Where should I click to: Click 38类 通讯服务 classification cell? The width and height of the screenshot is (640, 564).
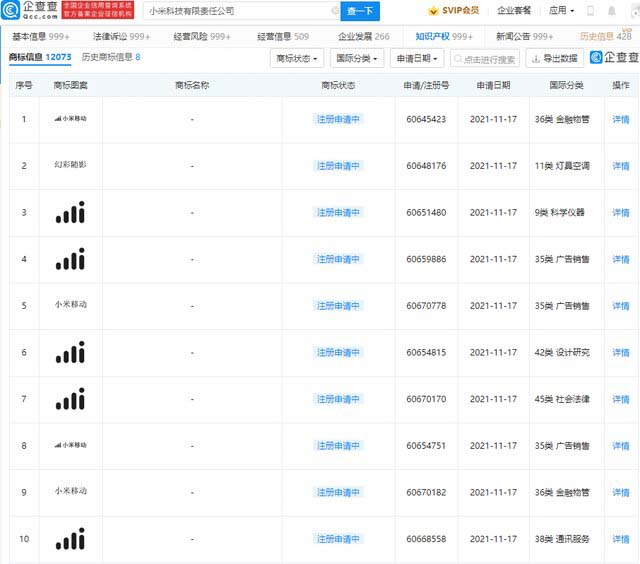562,539
